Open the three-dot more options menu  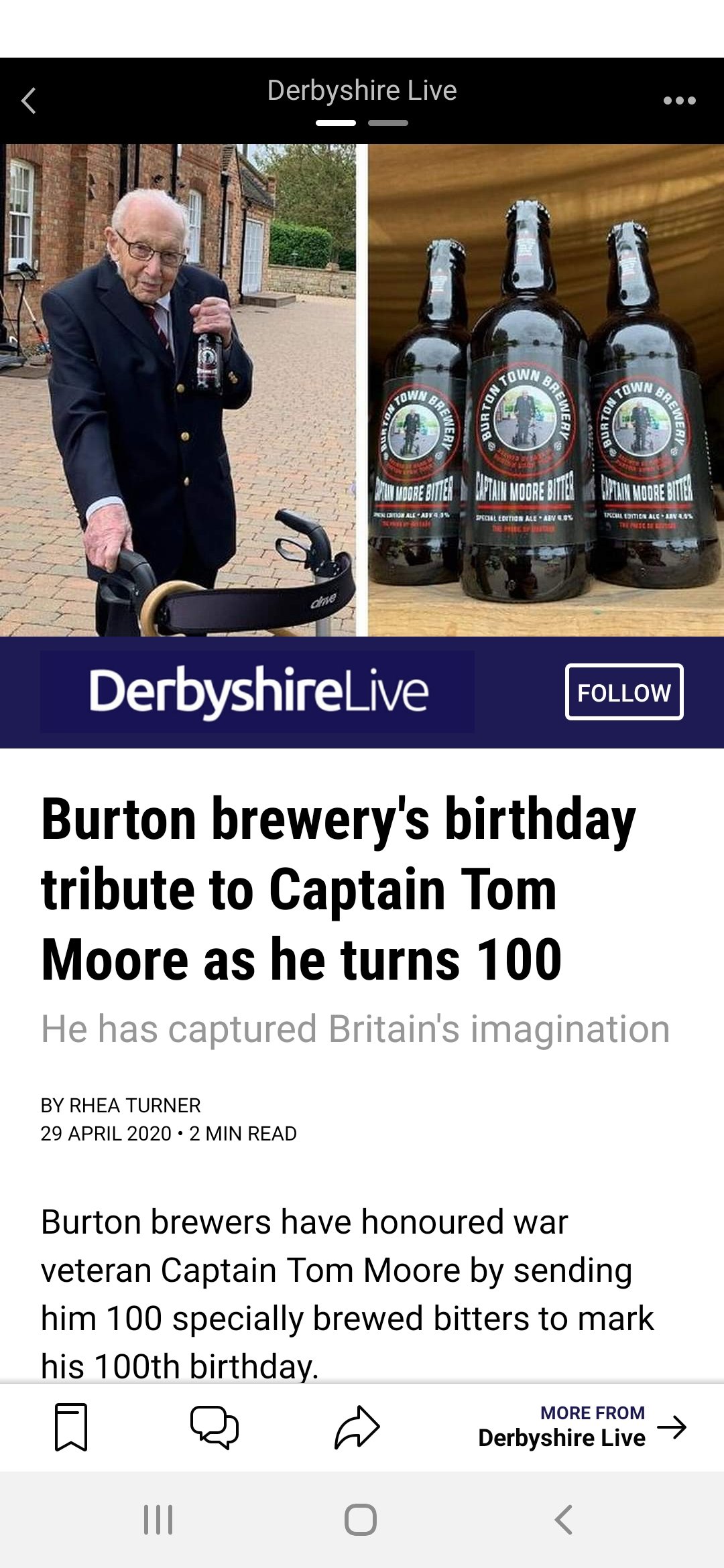pos(679,101)
